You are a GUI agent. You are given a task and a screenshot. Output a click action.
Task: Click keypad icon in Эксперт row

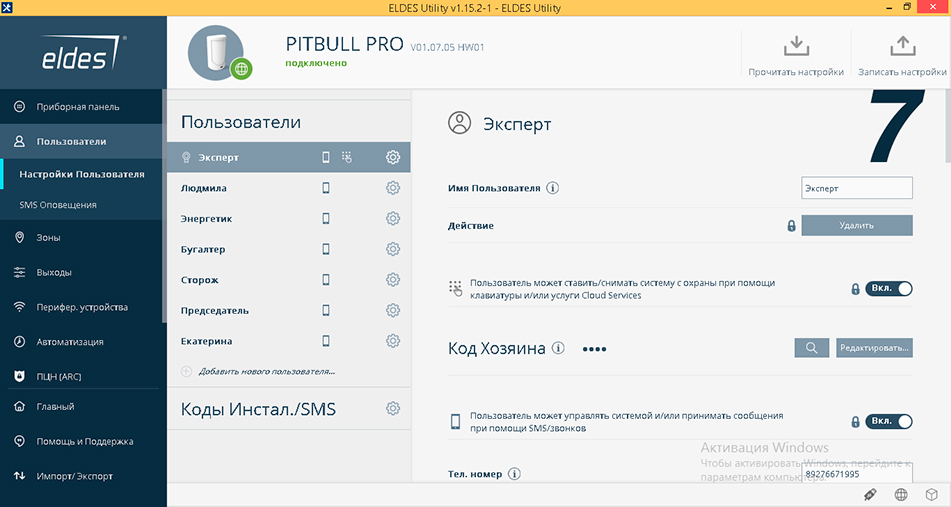coord(347,157)
